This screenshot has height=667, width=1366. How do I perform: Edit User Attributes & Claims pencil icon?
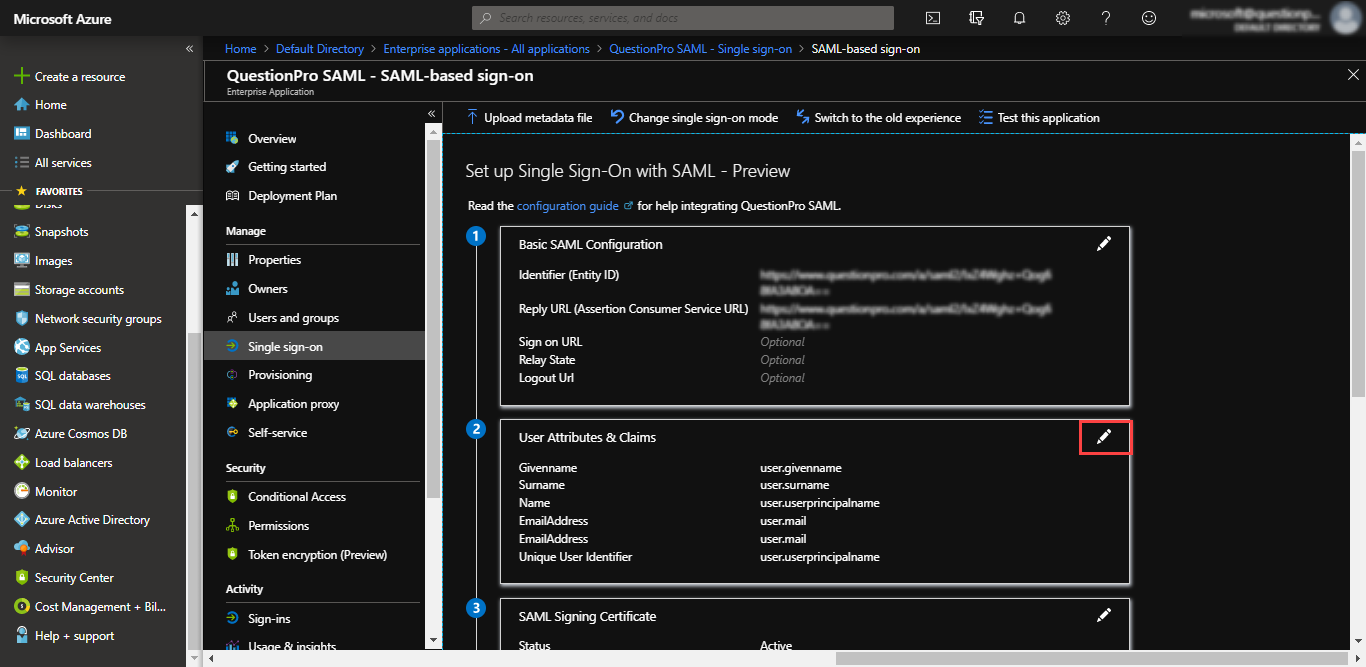1104,437
